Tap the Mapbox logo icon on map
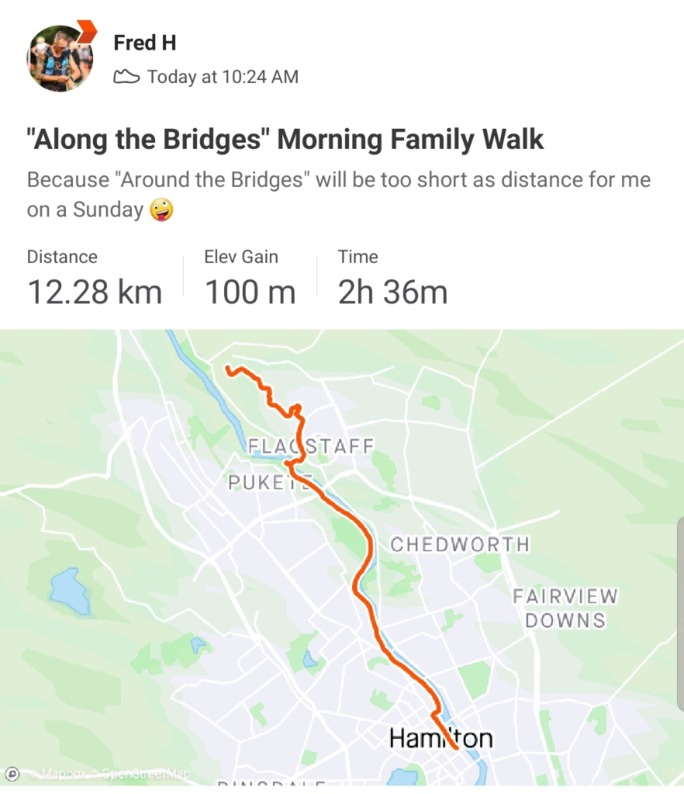 [12, 774]
